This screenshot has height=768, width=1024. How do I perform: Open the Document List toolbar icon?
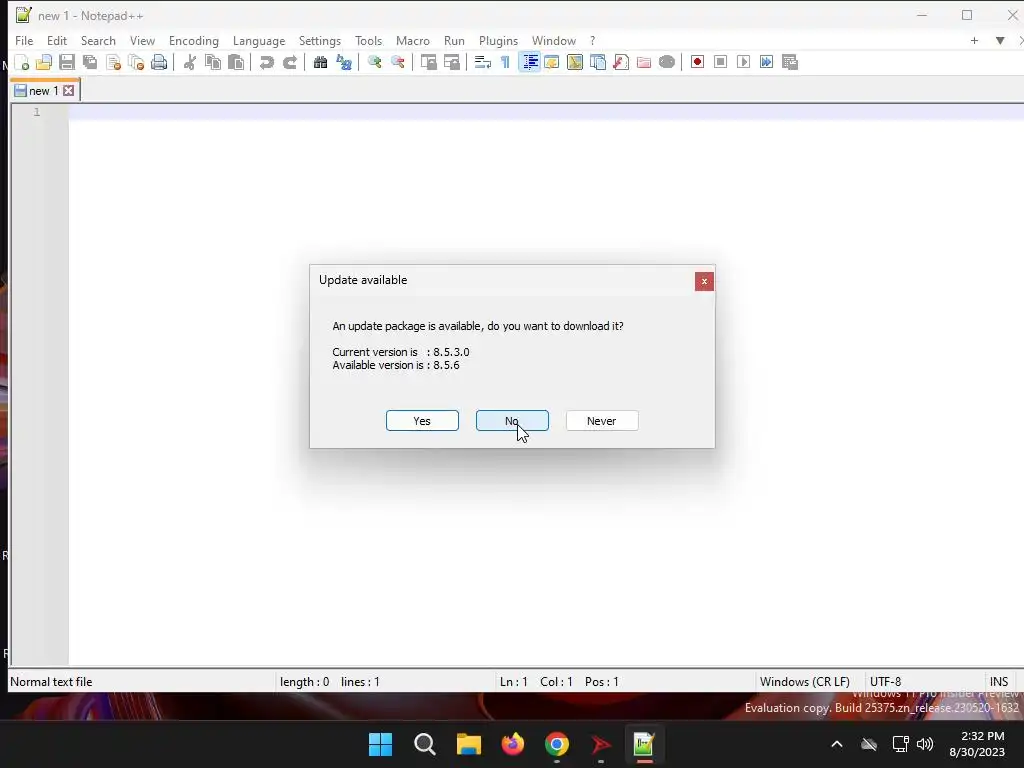tap(598, 62)
